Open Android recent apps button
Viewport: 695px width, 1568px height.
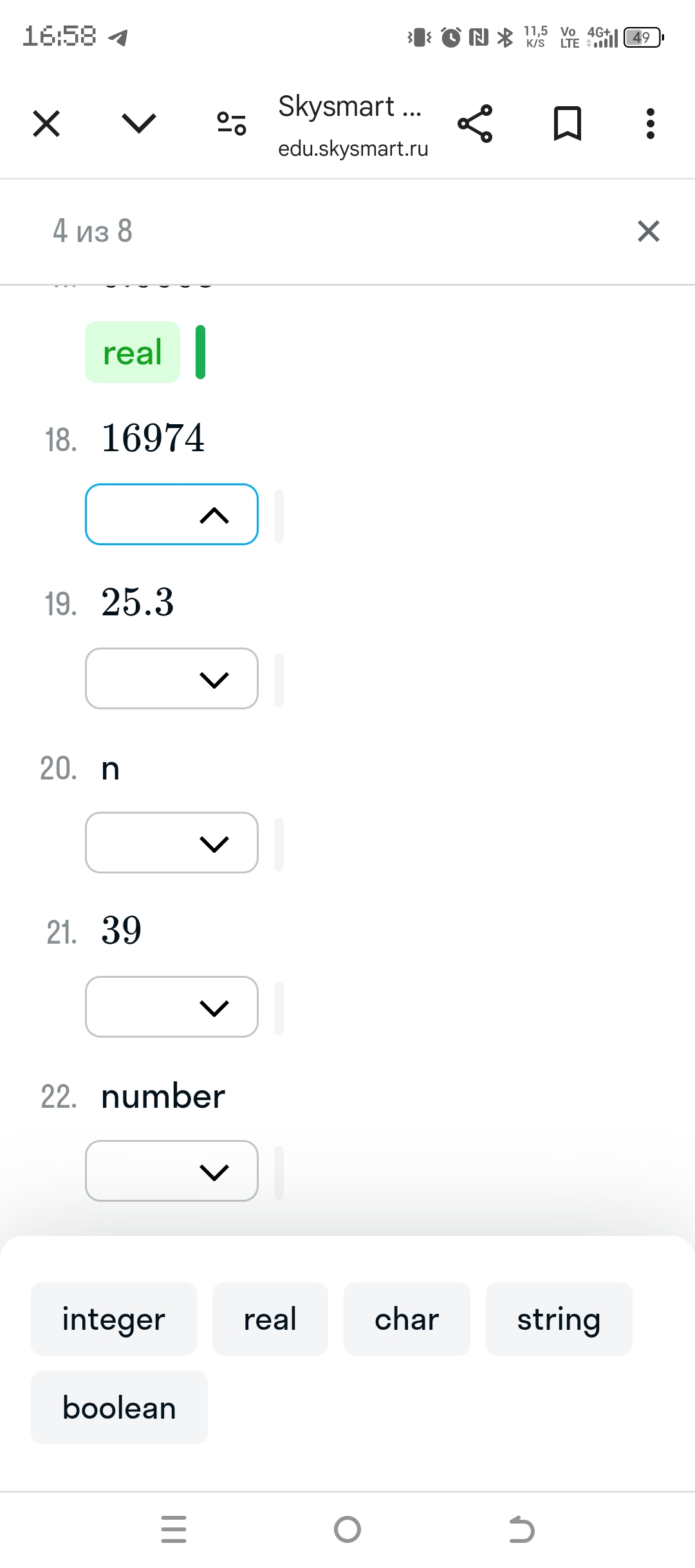pyautogui.click(x=174, y=1529)
